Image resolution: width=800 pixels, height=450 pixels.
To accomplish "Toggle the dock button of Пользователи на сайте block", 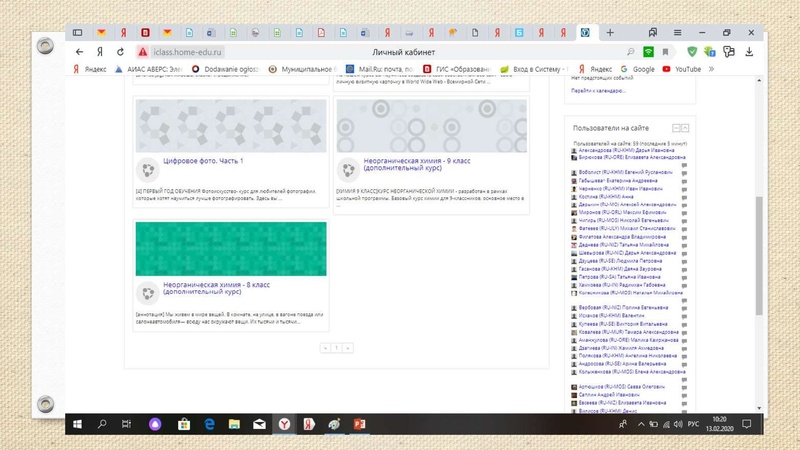I will tap(686, 128).
